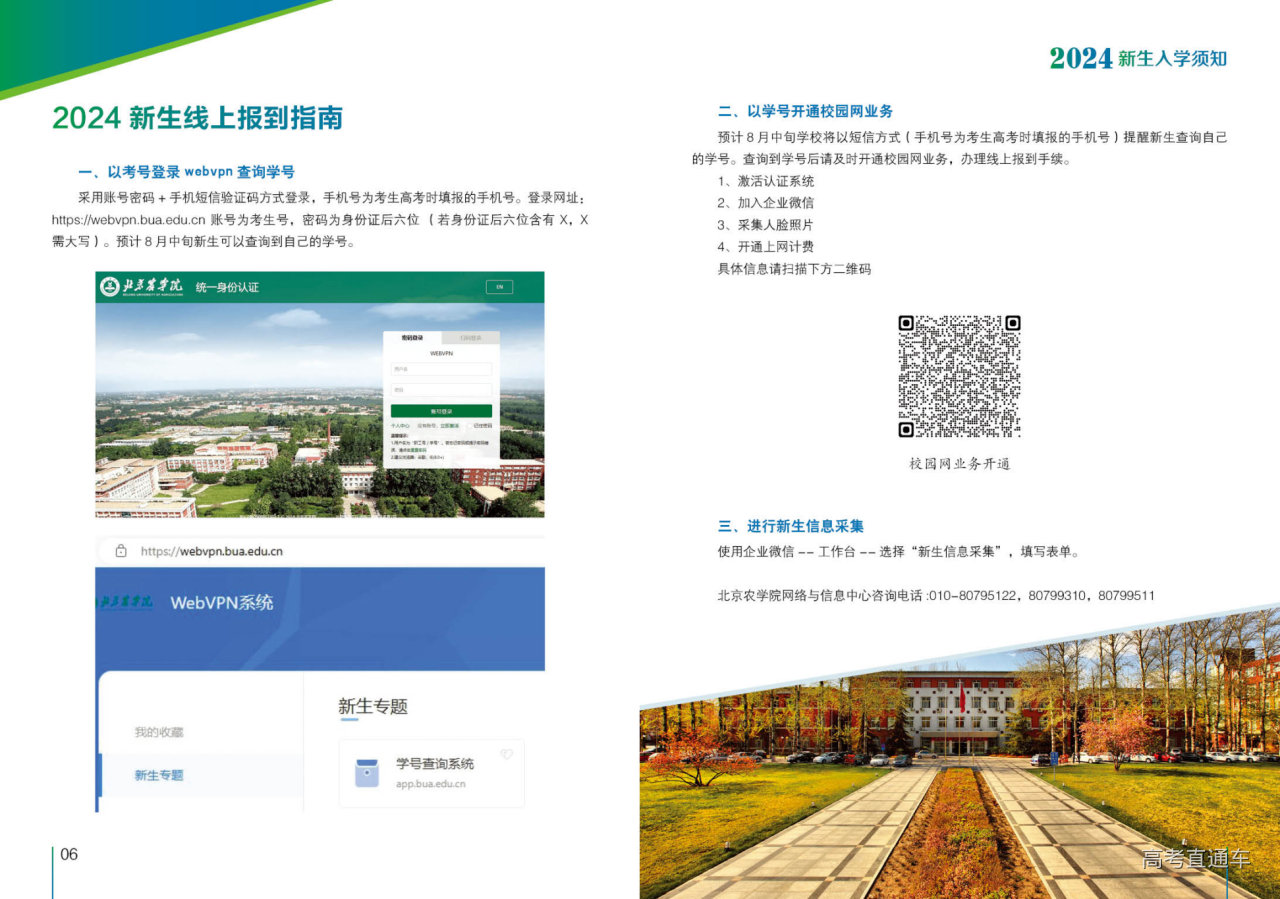Viewport: 1280px width, 899px height.
Task: Switch to the QR code login tab
Action: coord(469,338)
